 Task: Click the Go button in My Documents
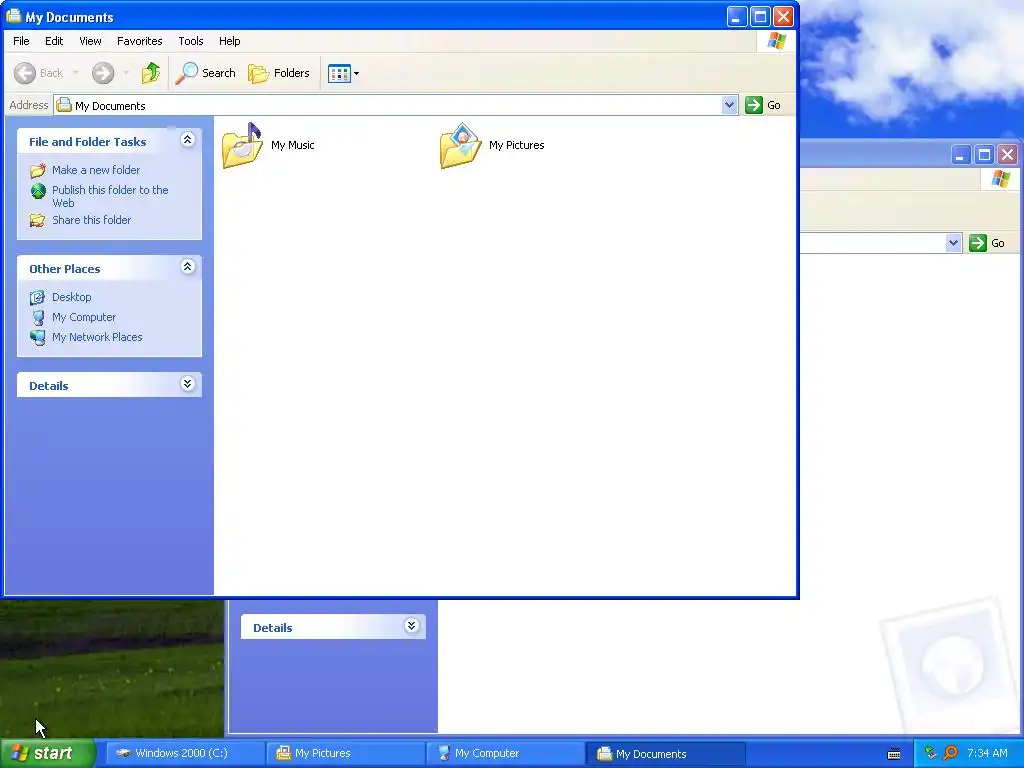click(x=763, y=105)
